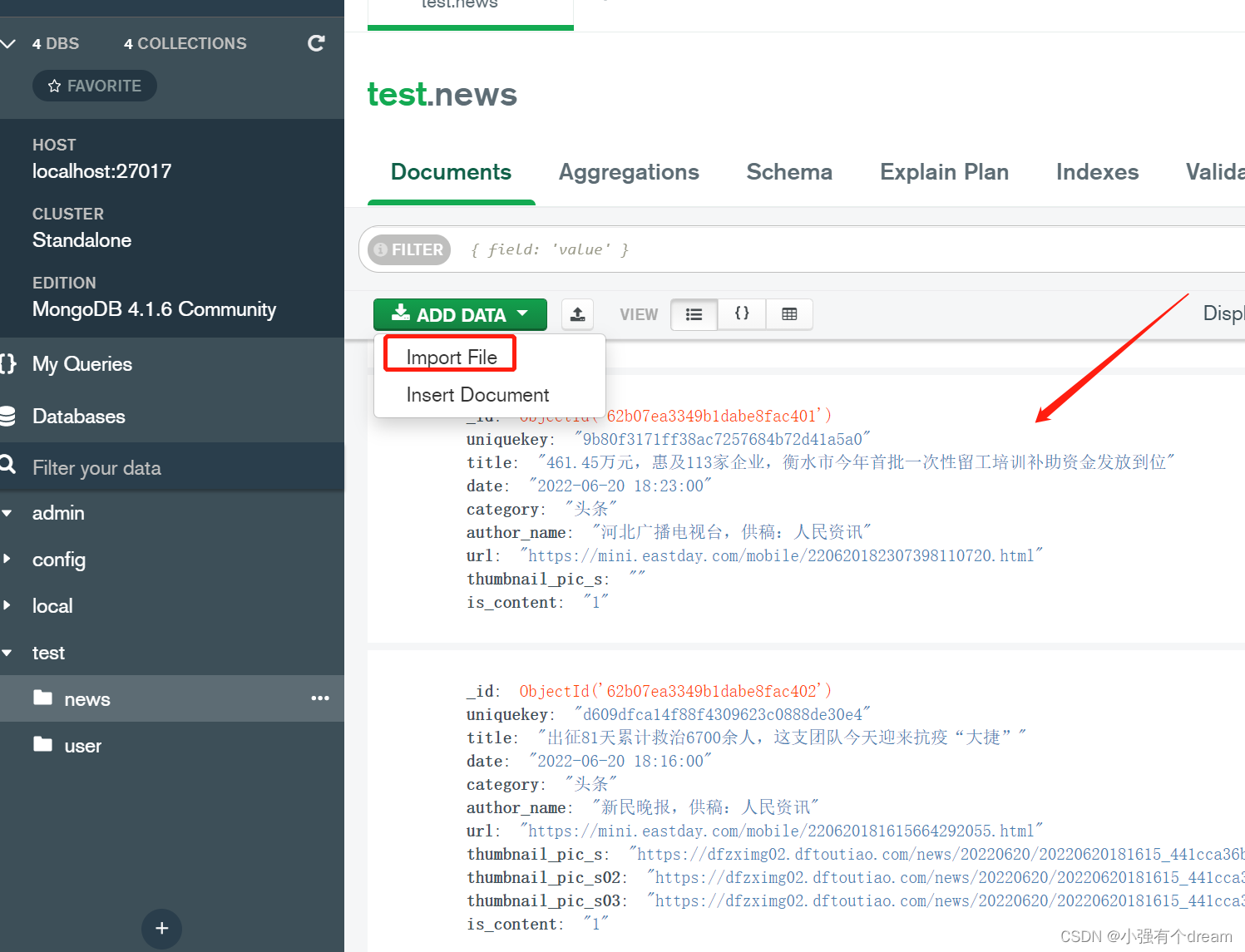Viewport: 1245px width, 952px height.
Task: Switch to the Aggregations tab
Action: (x=629, y=172)
